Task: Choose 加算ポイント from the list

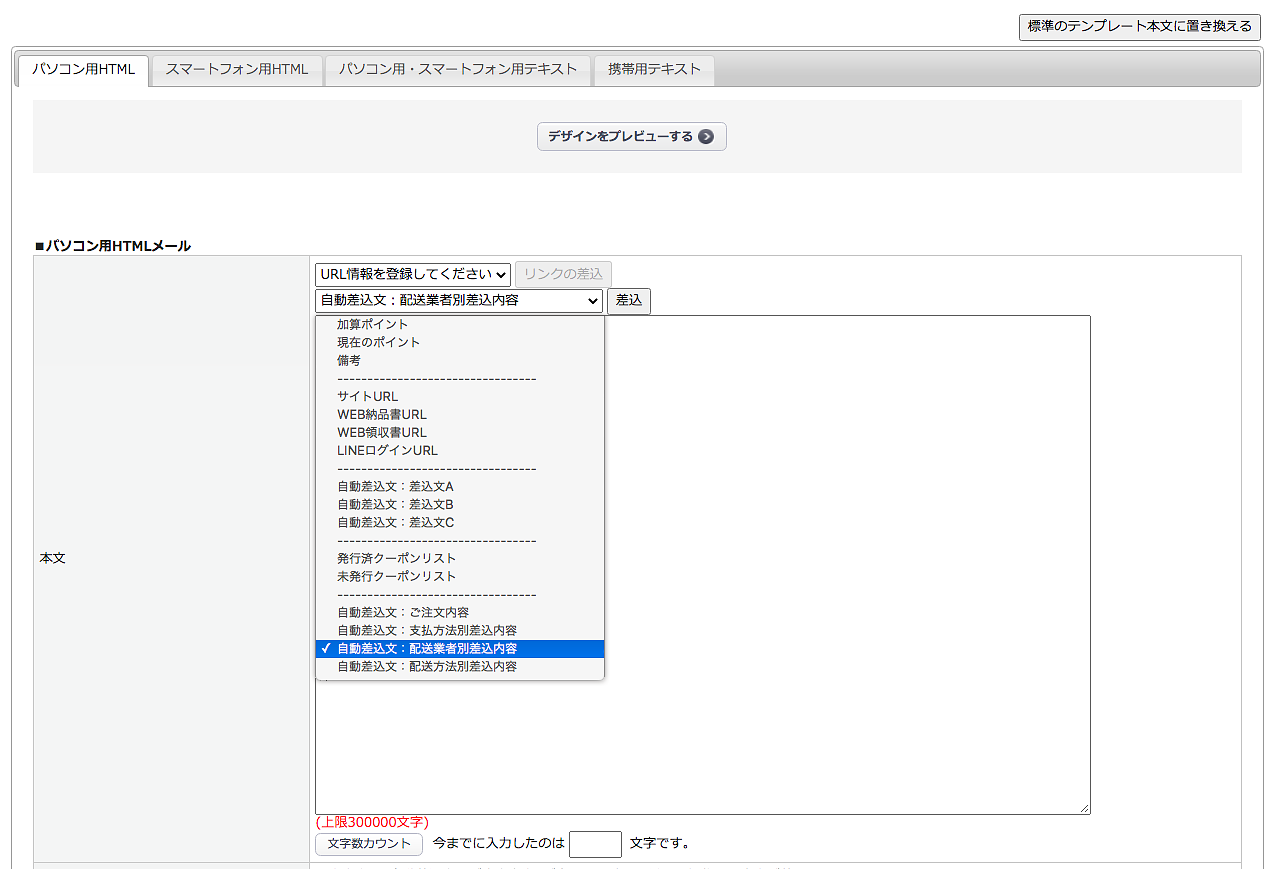Action: [x=372, y=325]
